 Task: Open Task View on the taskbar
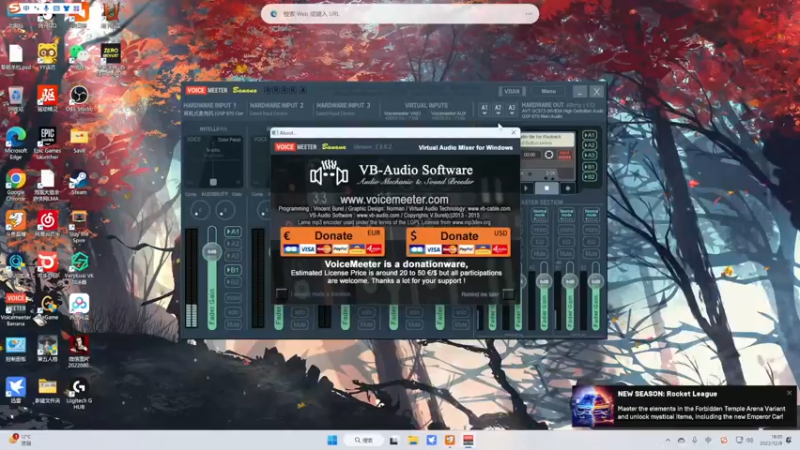394,440
